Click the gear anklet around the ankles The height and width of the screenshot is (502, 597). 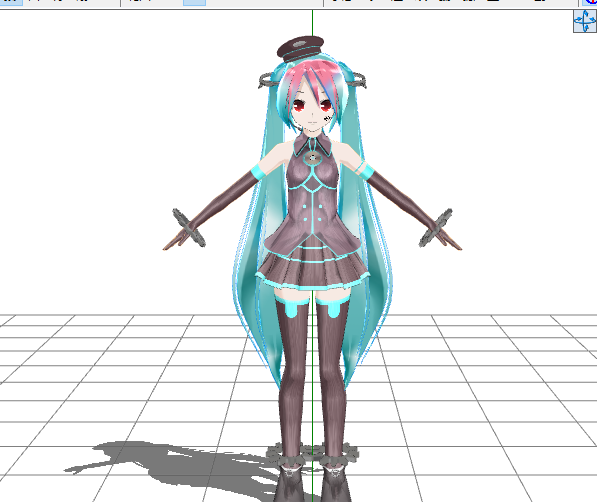coord(312,454)
